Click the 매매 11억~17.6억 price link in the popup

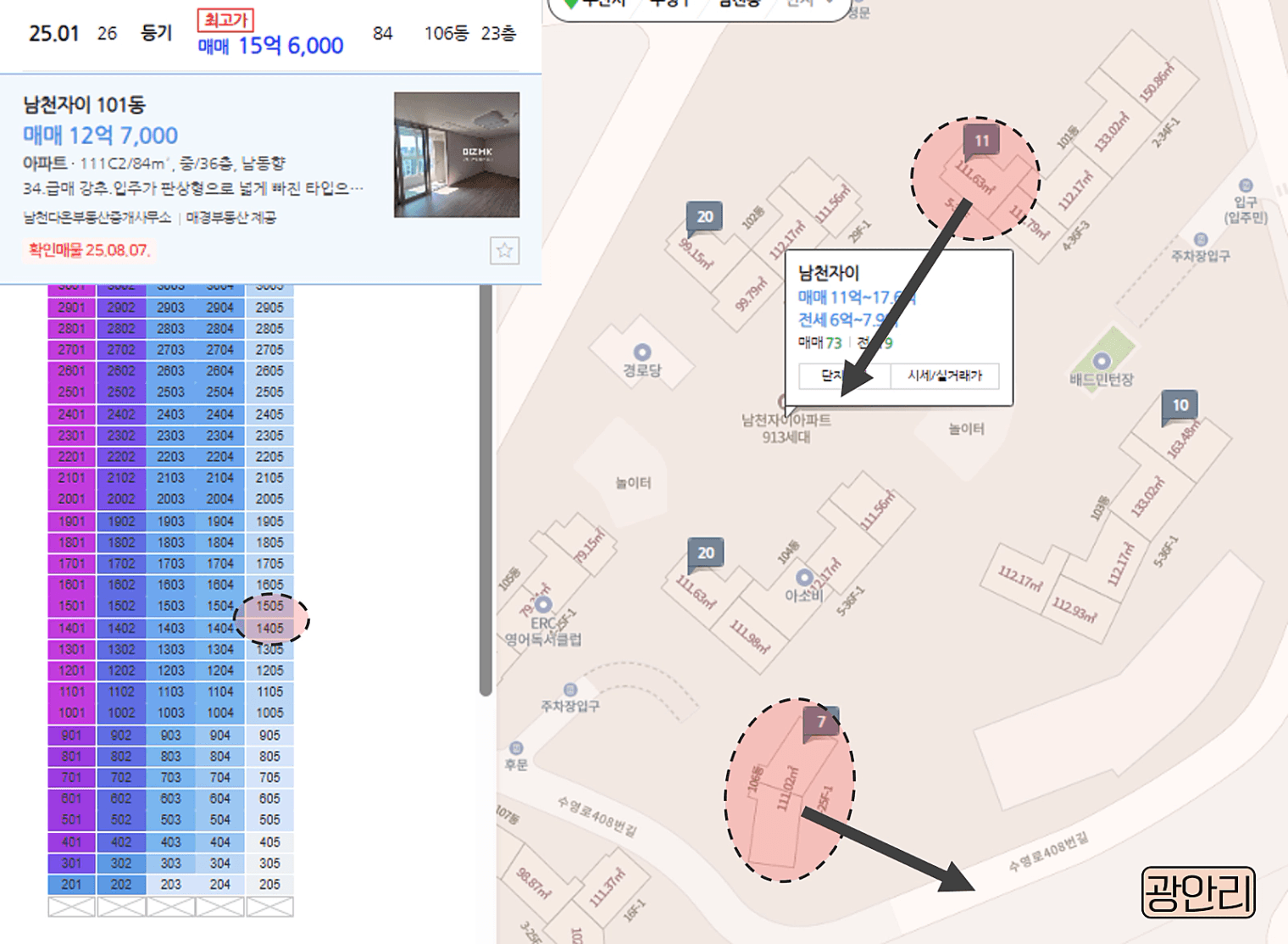(x=856, y=297)
